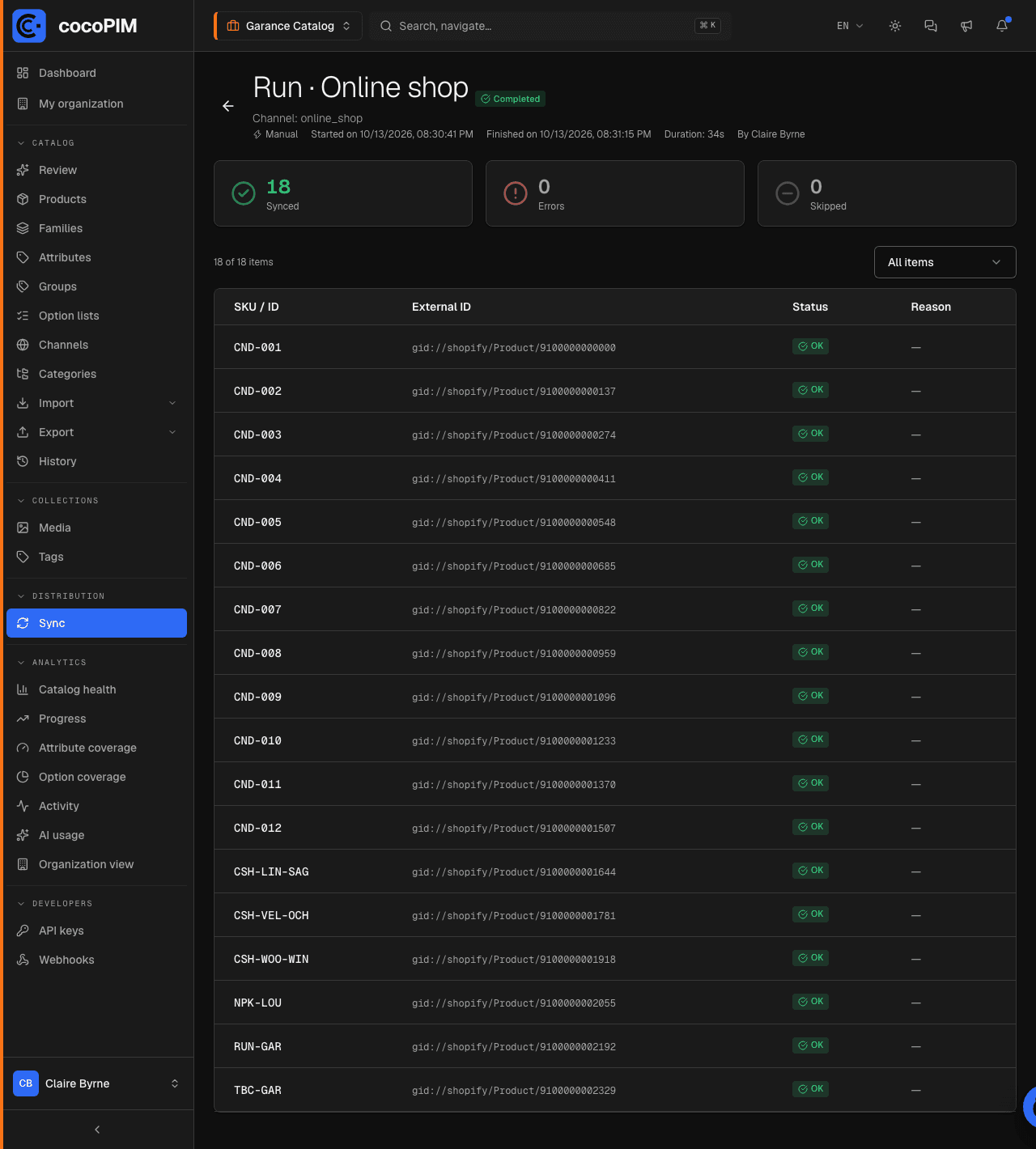Open the chat messages icon
Screen dimensions: 1036x1149
[x=931, y=26]
